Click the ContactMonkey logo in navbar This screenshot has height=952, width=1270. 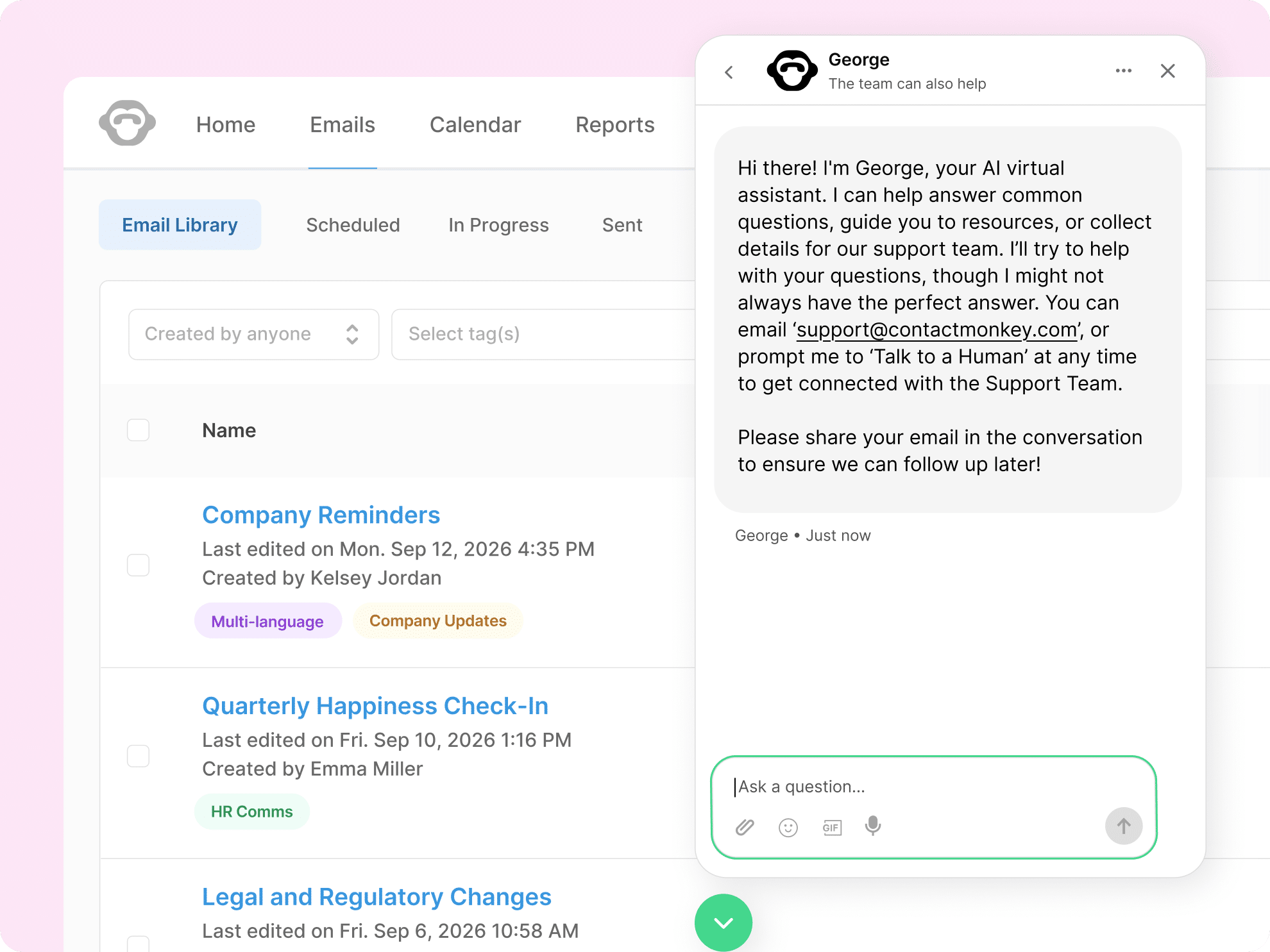127,123
